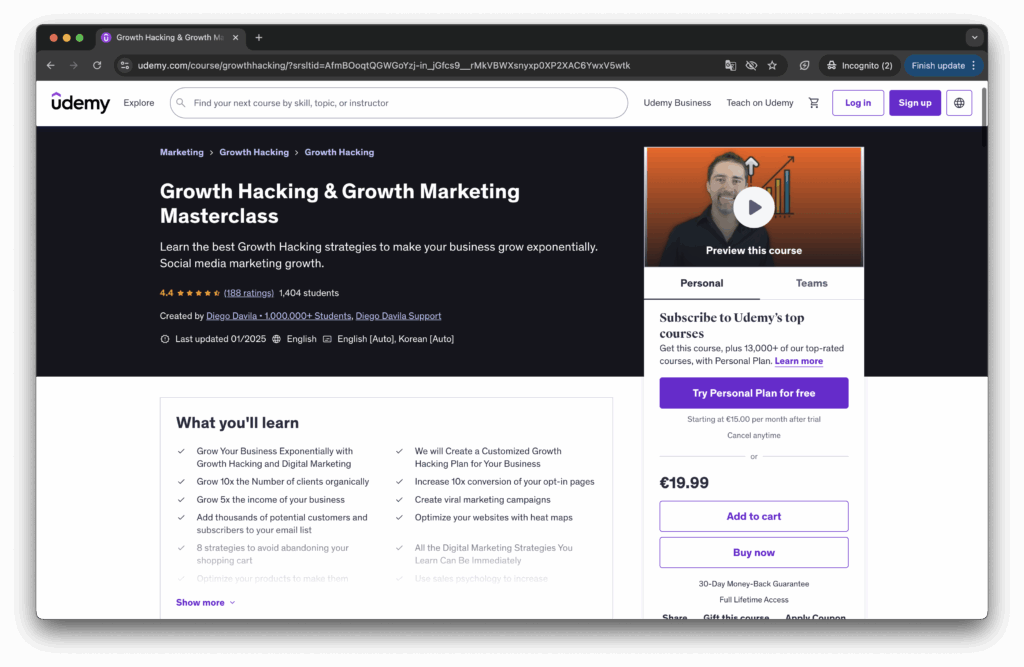The image size is (1024, 667).
Task: Play the course preview video
Action: tap(754, 207)
